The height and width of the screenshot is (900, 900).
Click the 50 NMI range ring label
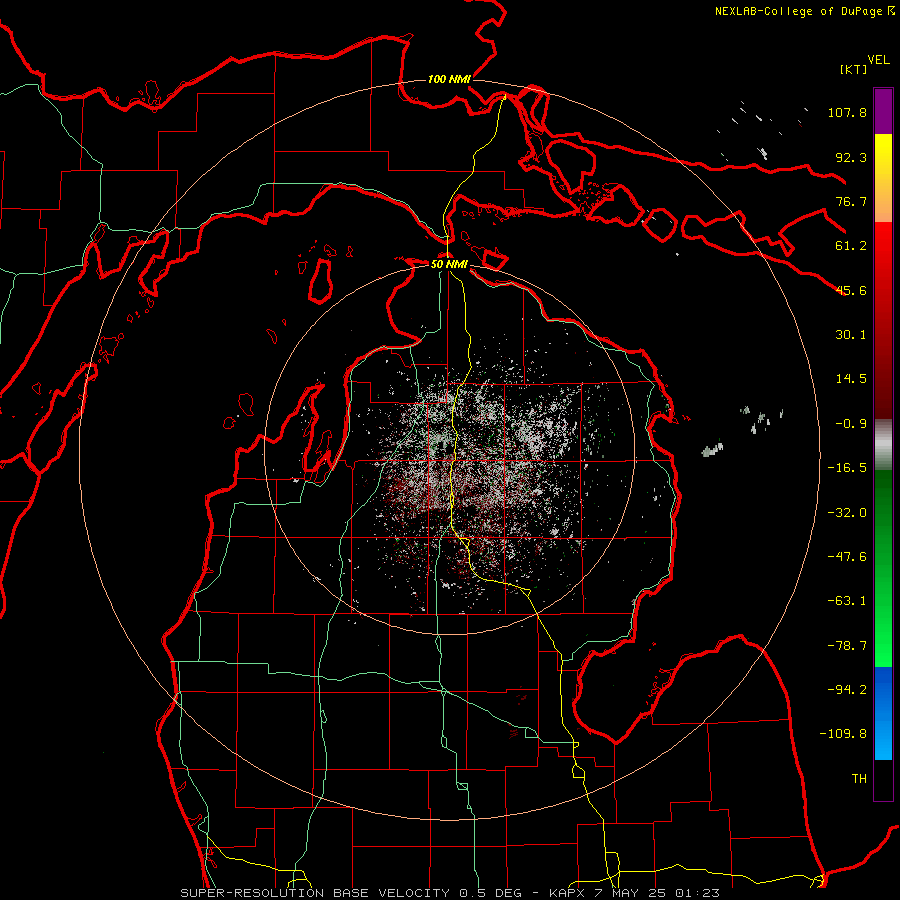[449, 264]
